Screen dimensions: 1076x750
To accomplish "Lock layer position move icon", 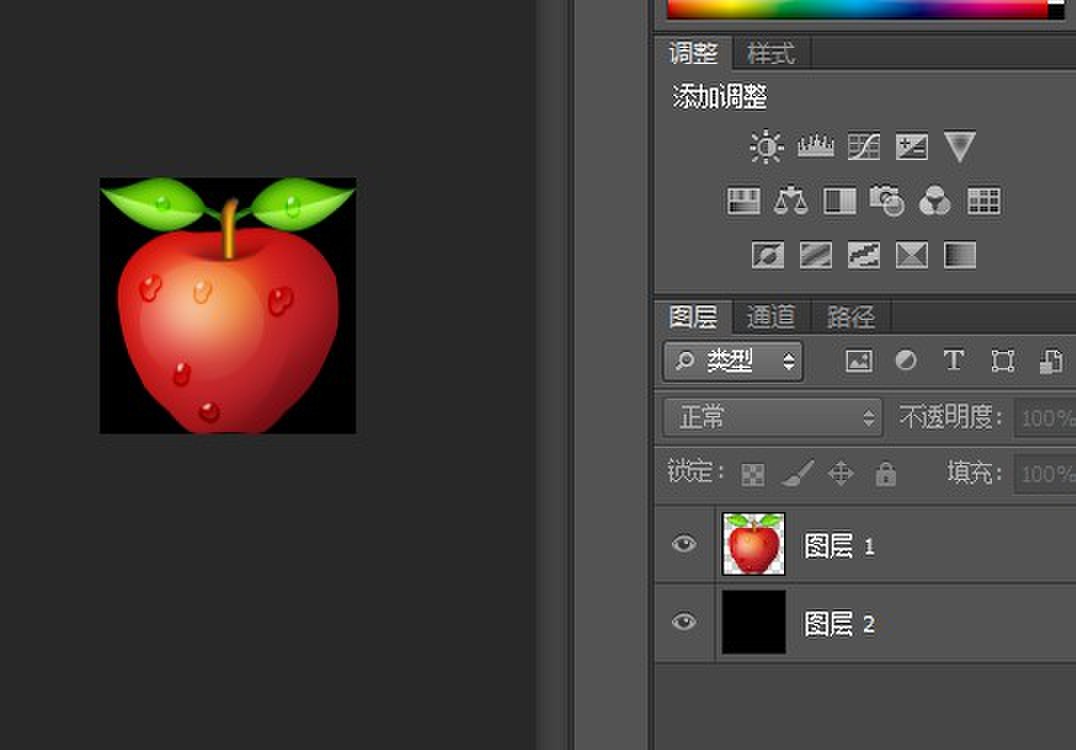I will (841, 473).
